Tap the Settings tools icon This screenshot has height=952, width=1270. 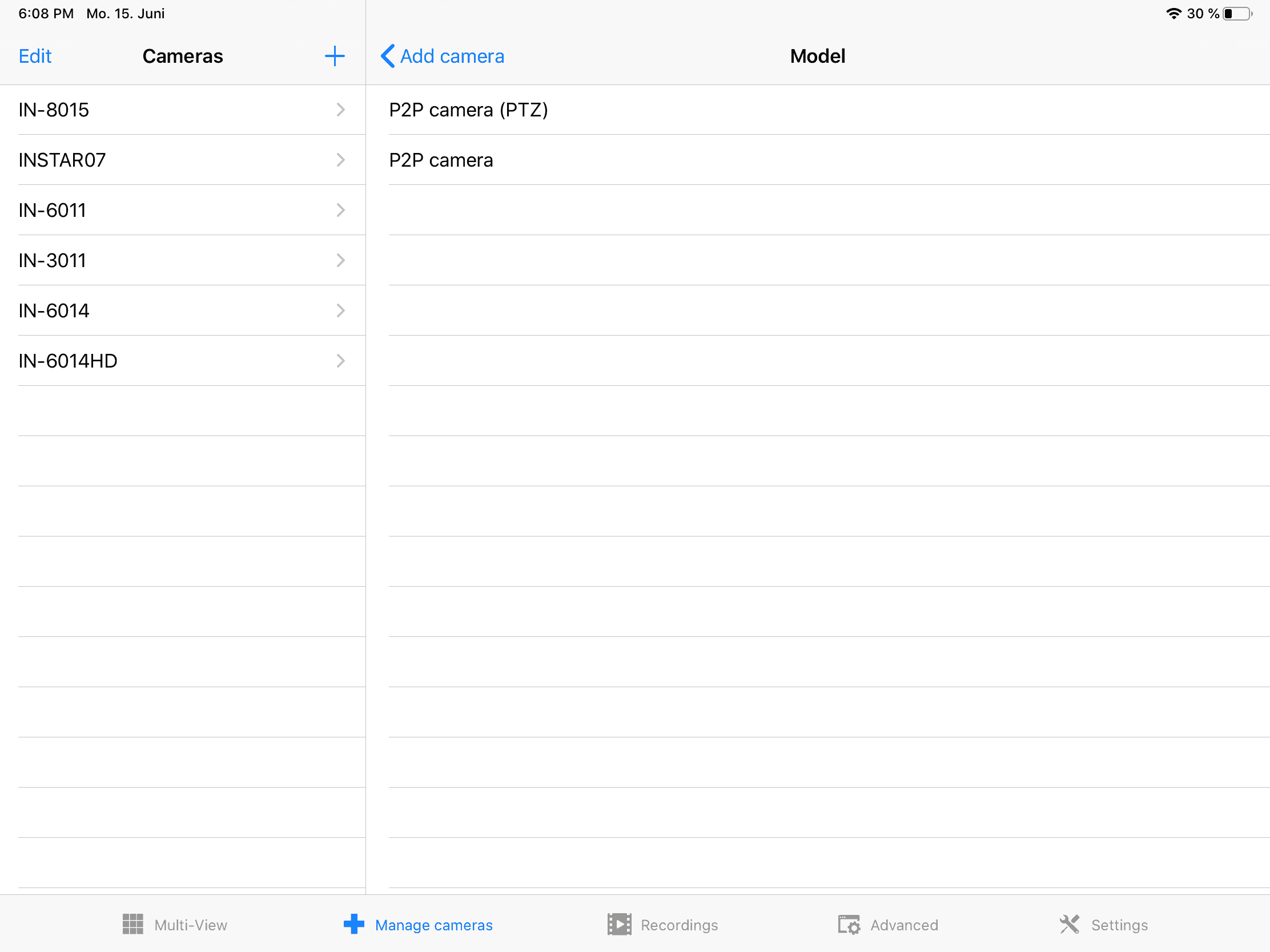click(x=1069, y=924)
